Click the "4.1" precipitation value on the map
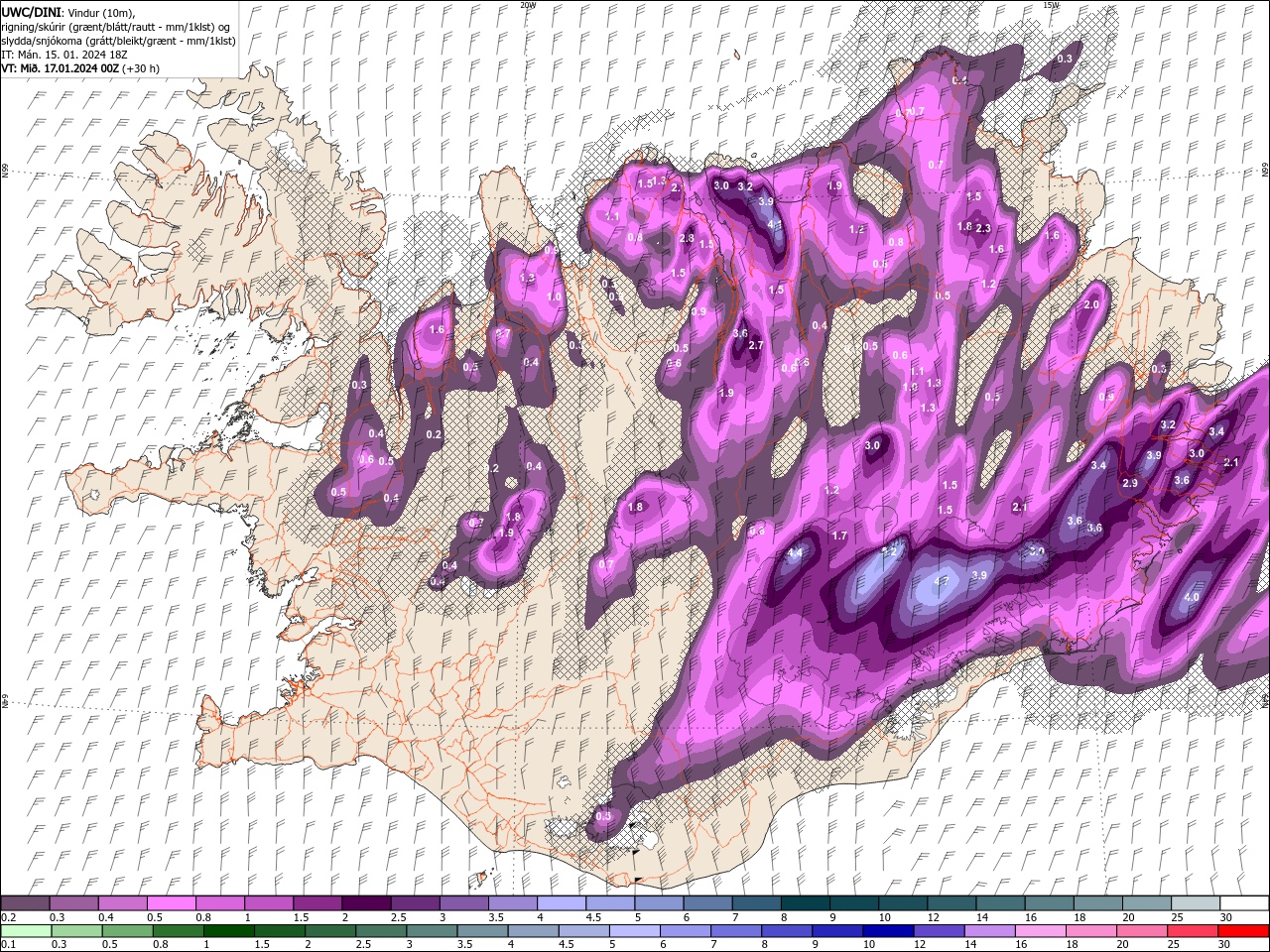This screenshot has width=1270, height=952. (775, 224)
